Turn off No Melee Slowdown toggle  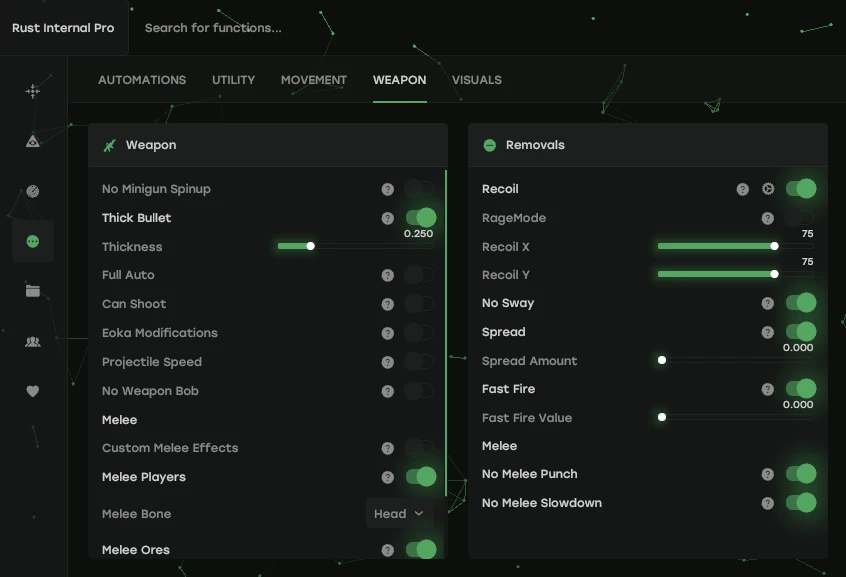pos(801,503)
